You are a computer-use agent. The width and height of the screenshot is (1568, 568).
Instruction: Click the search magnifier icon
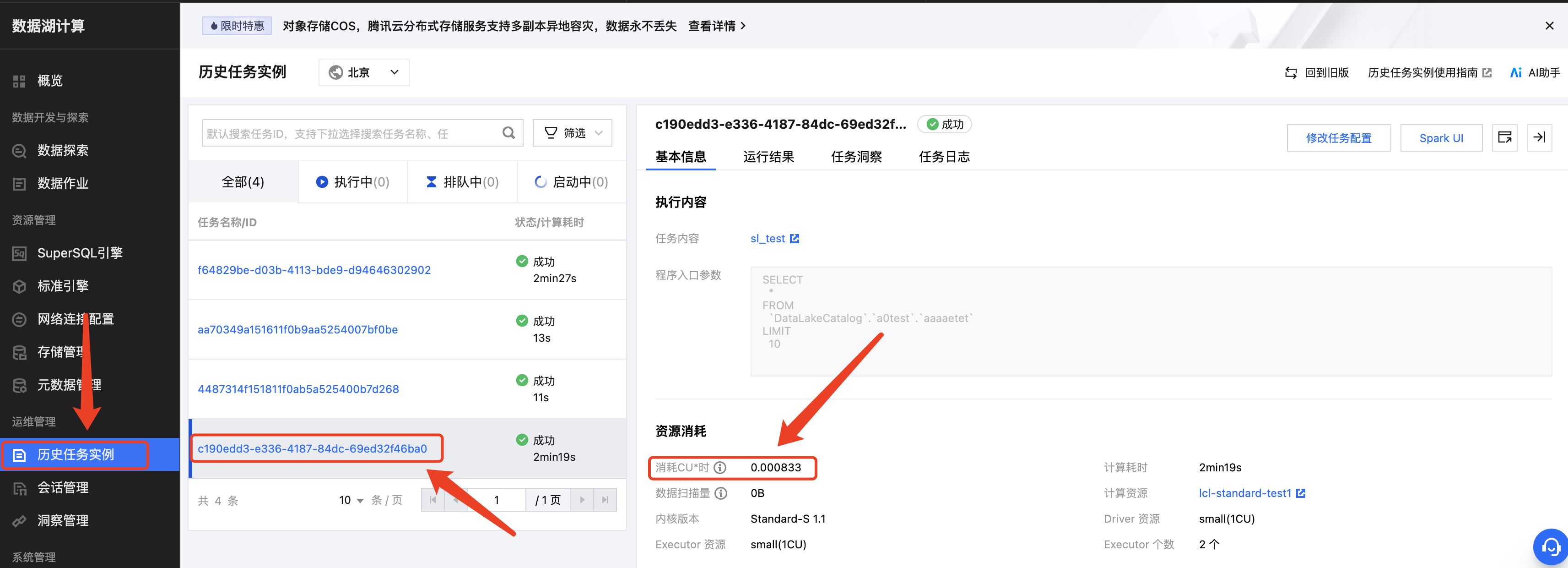point(508,133)
